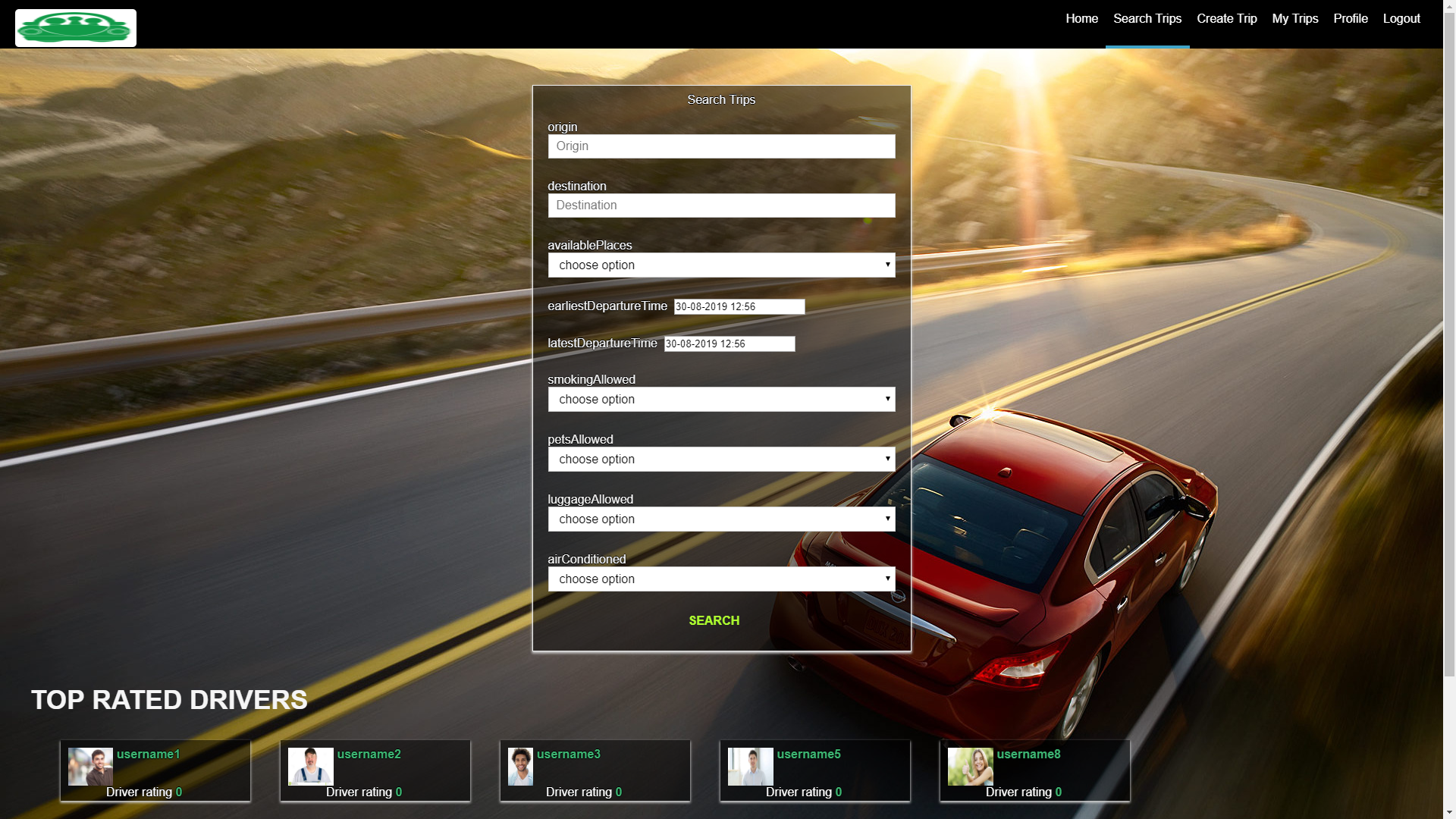Click the username2 link
The height and width of the screenshot is (819, 1456).
pyautogui.click(x=369, y=754)
